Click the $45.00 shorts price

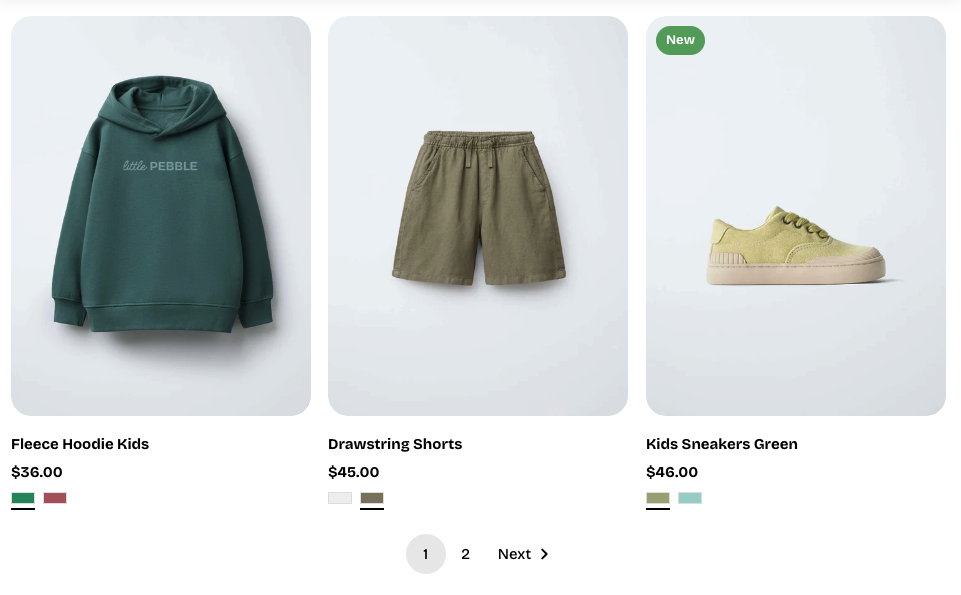[x=354, y=472]
